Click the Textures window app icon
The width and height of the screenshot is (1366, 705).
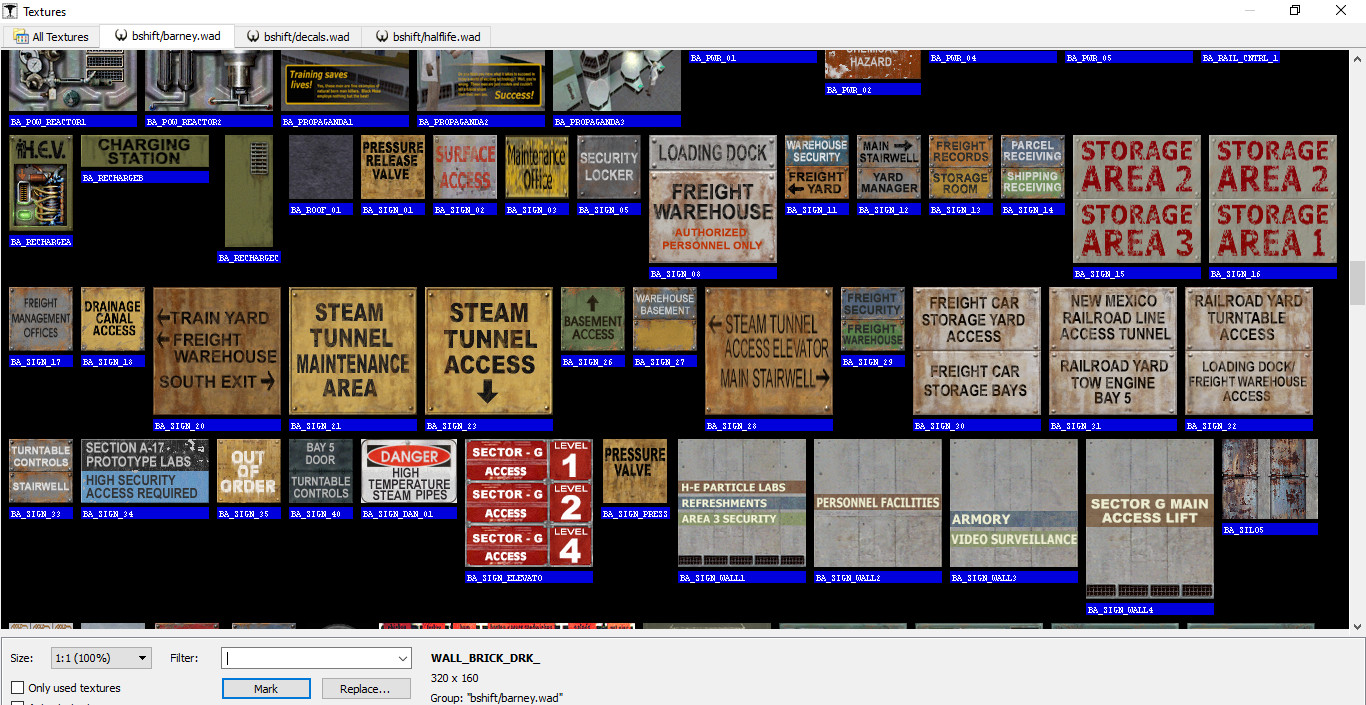(11, 12)
